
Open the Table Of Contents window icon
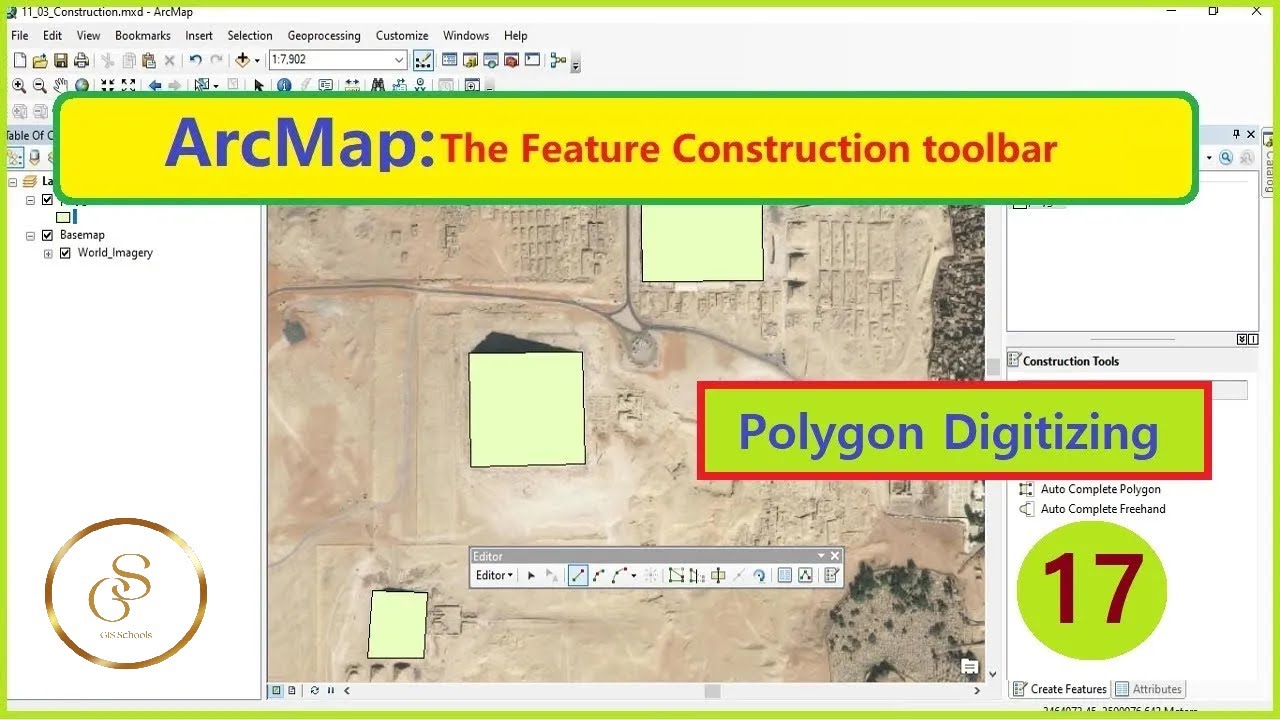[x=450, y=61]
